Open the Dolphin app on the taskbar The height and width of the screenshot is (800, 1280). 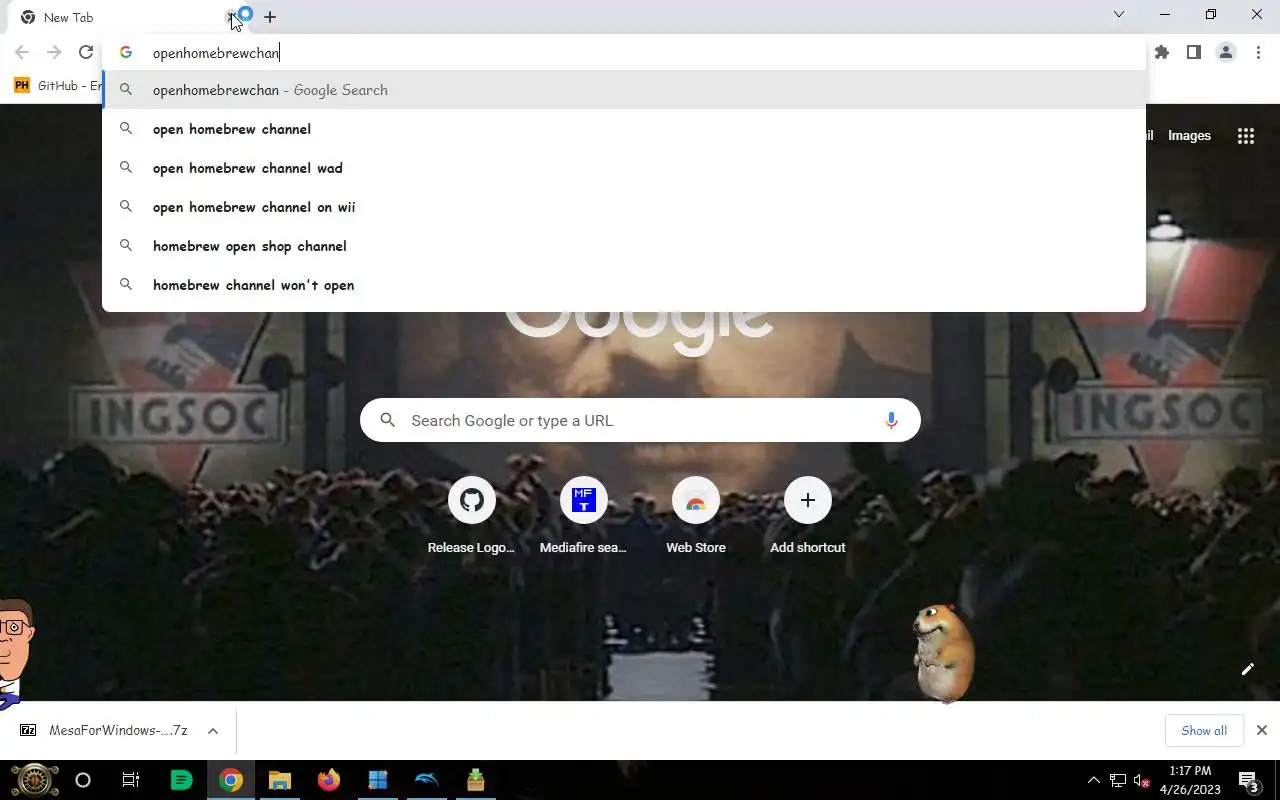[x=427, y=780]
